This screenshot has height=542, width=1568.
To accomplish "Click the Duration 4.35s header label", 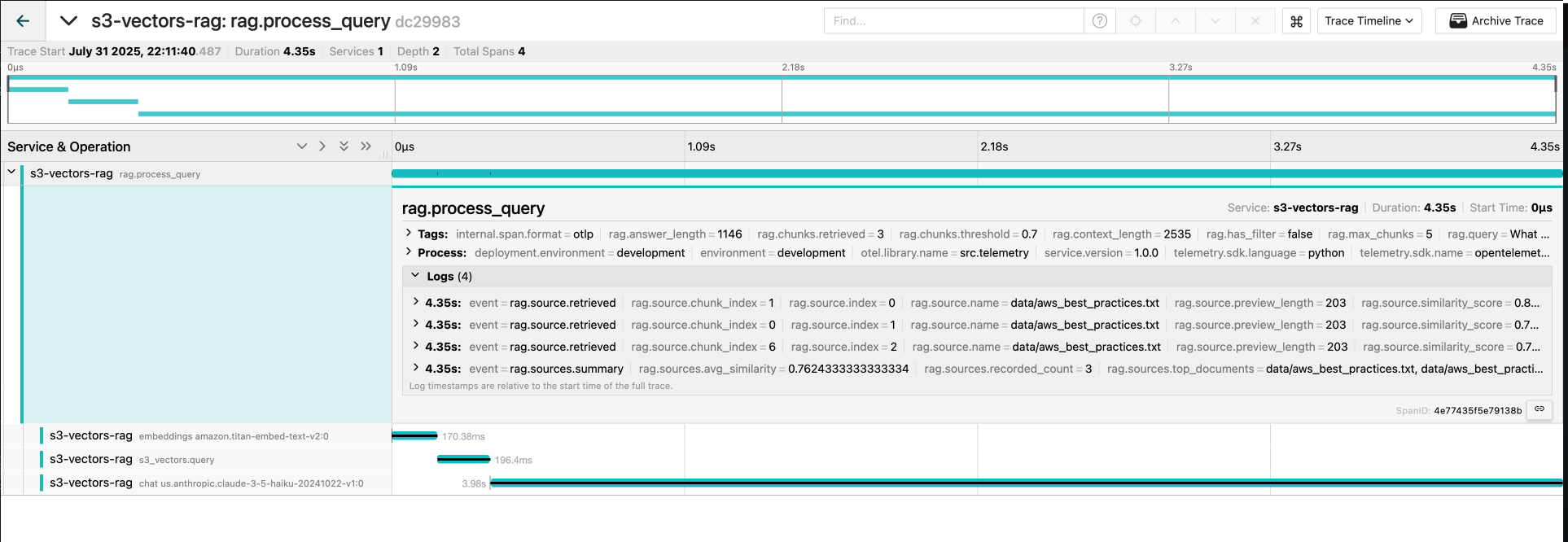I will tap(275, 51).
